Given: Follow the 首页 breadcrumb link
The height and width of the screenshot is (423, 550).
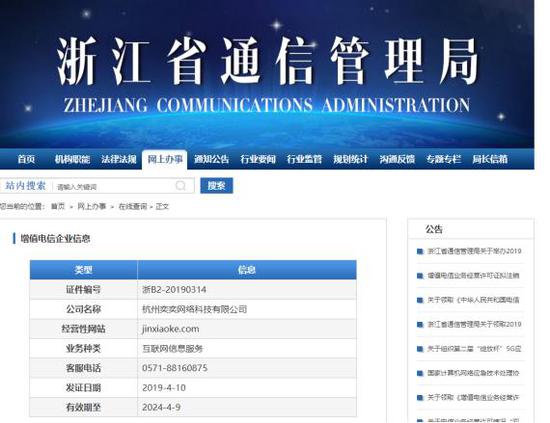Looking at the screenshot, I should (x=58, y=206).
